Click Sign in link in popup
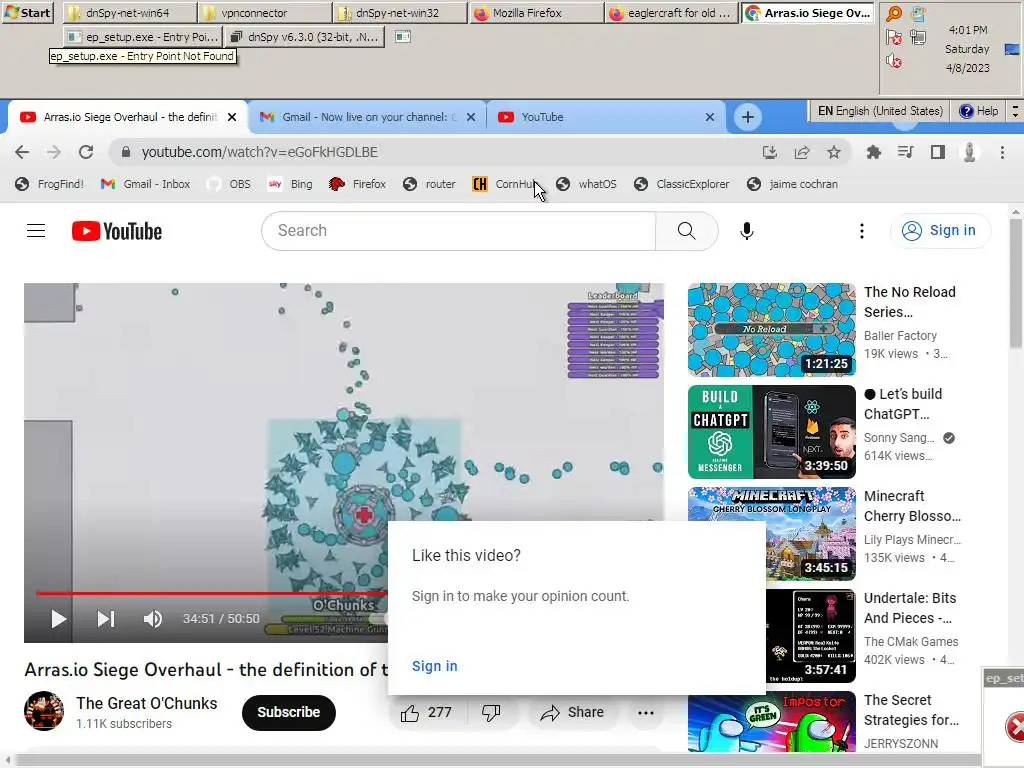1024x768 pixels. (x=434, y=666)
